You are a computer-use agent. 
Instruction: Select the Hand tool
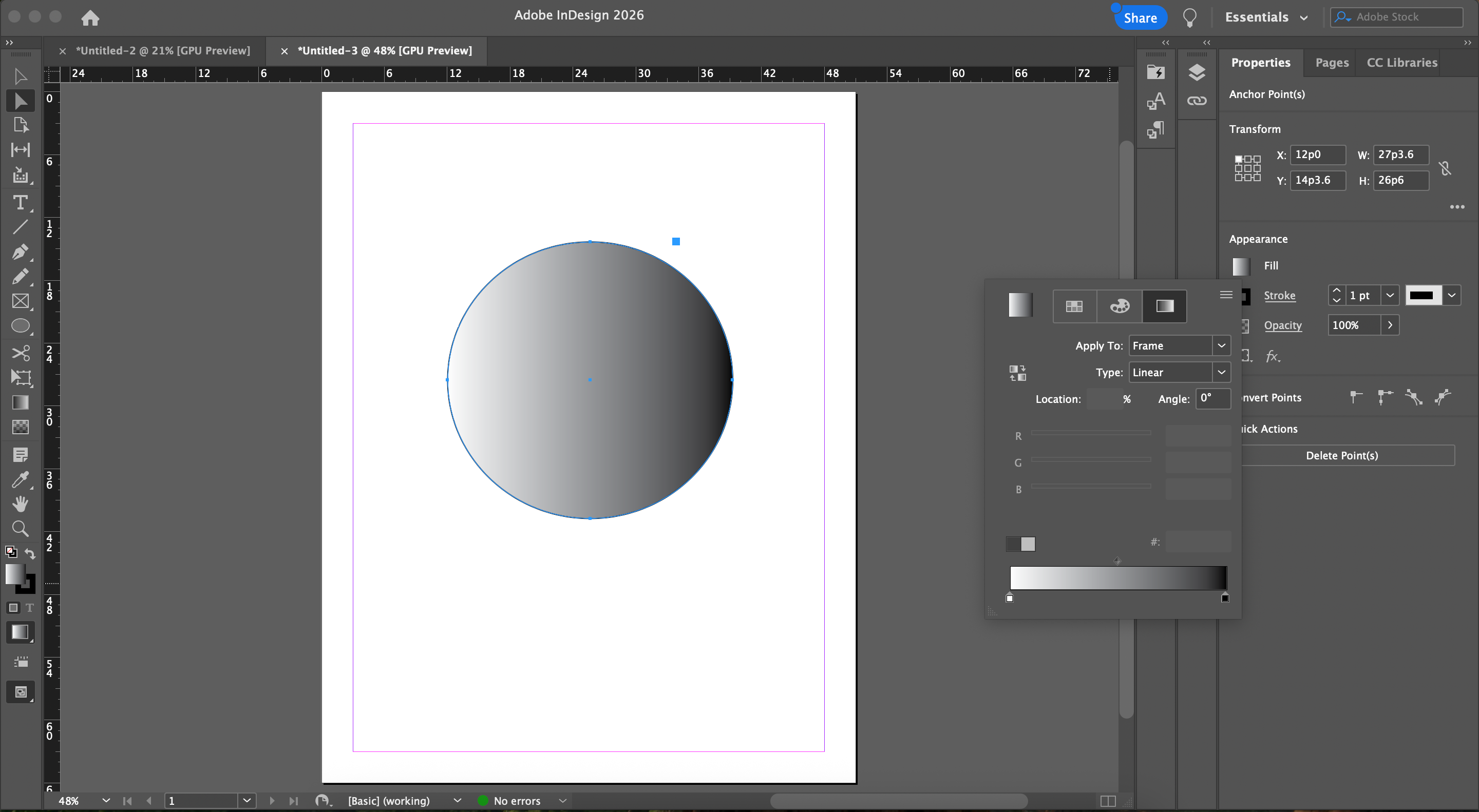20,504
